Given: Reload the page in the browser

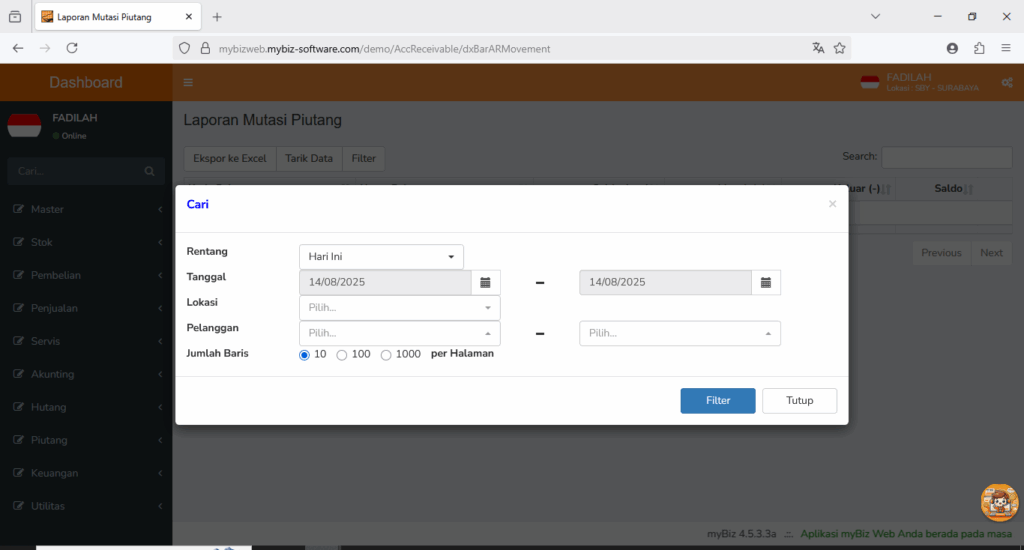Looking at the screenshot, I should 72,48.
